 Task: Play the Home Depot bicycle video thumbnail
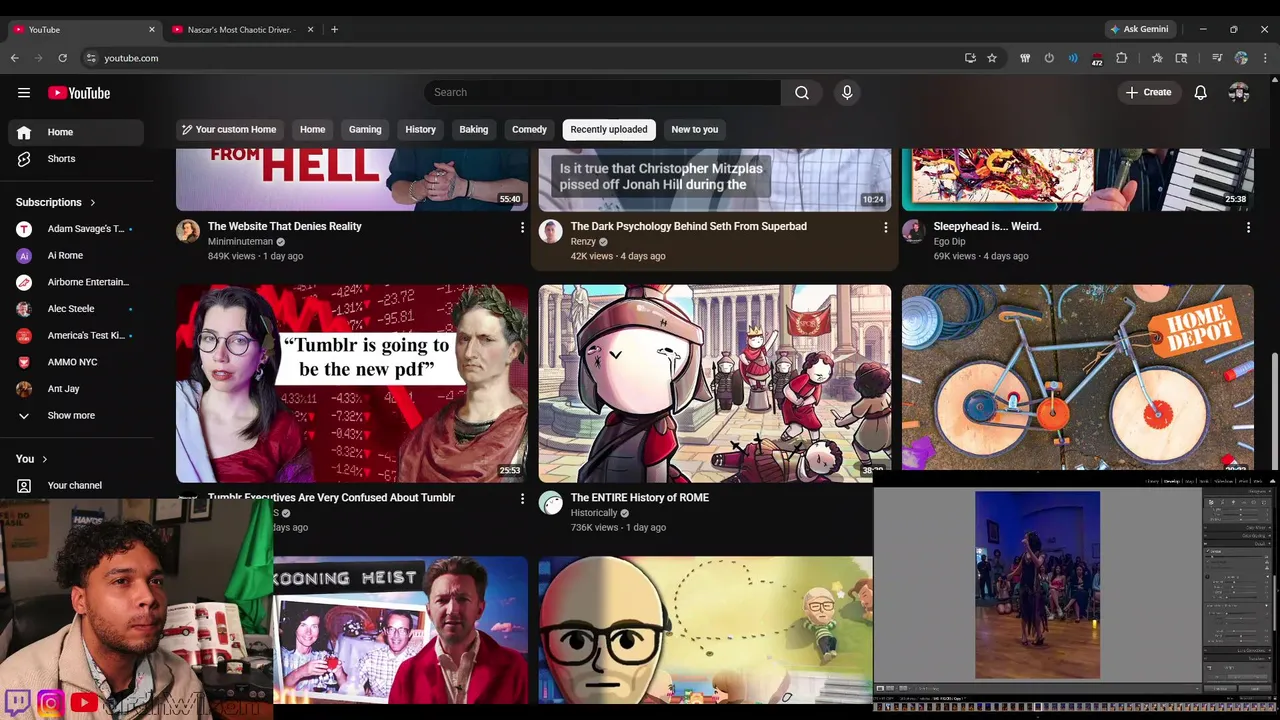(x=1078, y=377)
